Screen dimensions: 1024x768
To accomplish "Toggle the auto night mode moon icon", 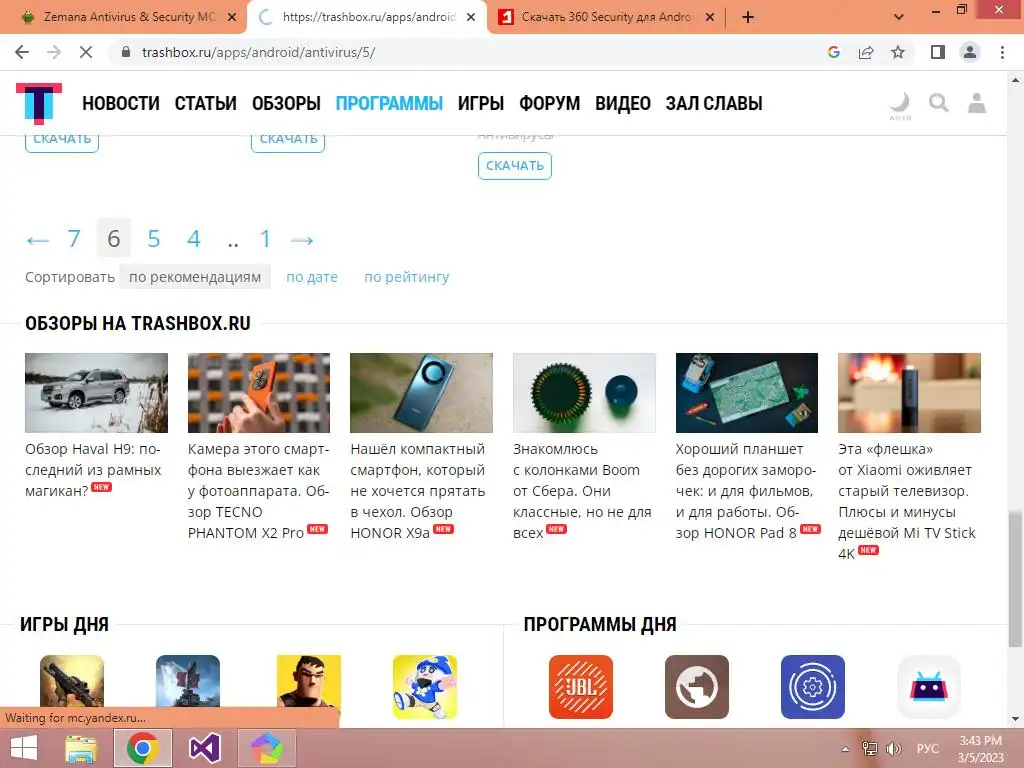I will 900,106.
